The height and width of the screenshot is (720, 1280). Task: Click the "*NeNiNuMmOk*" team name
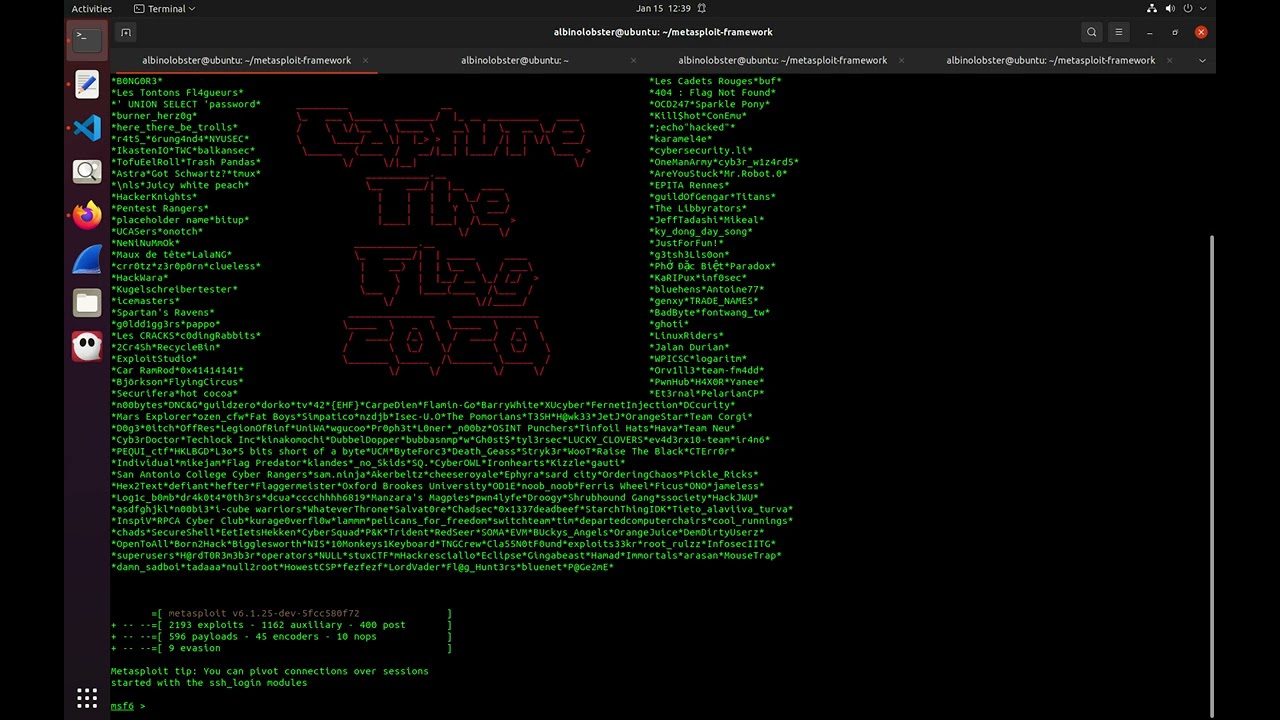(146, 243)
